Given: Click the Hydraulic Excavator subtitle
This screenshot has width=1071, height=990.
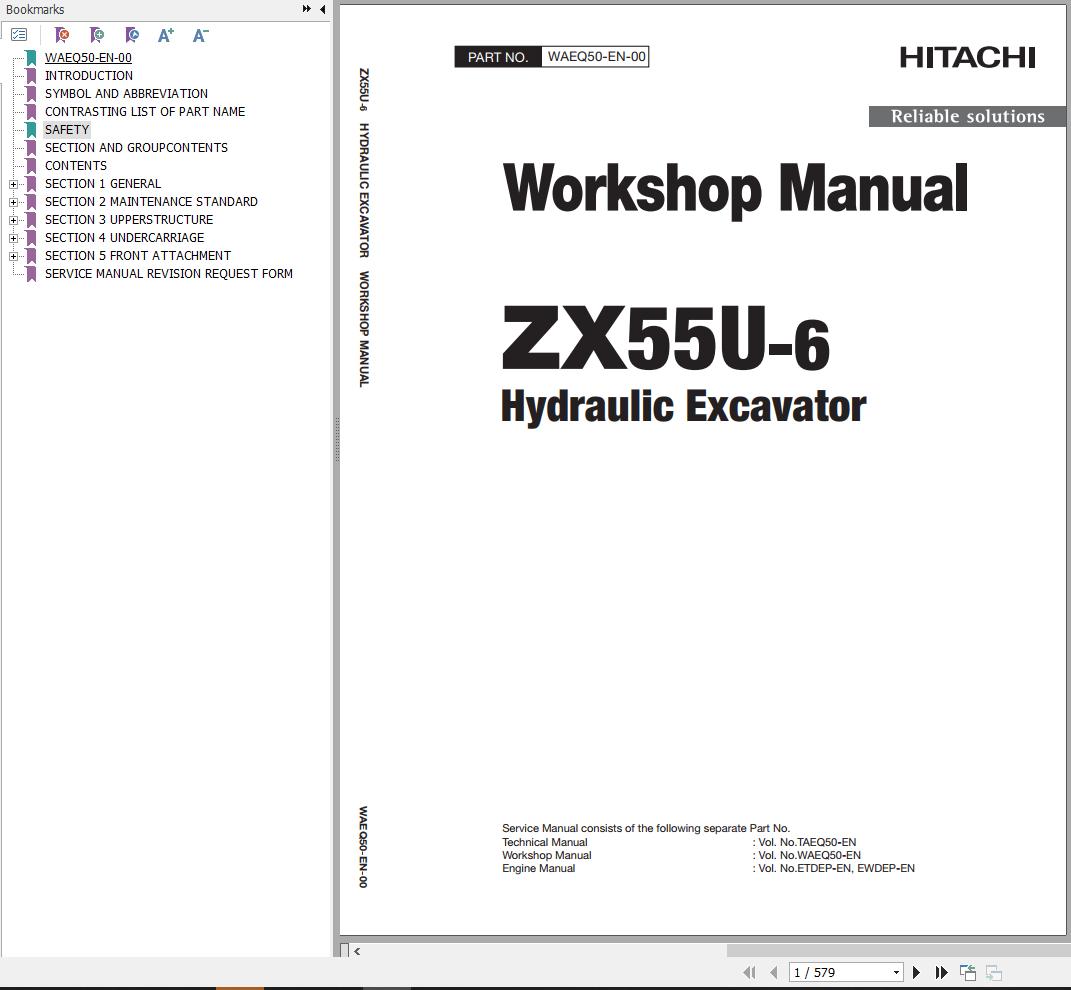Looking at the screenshot, I should [x=684, y=407].
